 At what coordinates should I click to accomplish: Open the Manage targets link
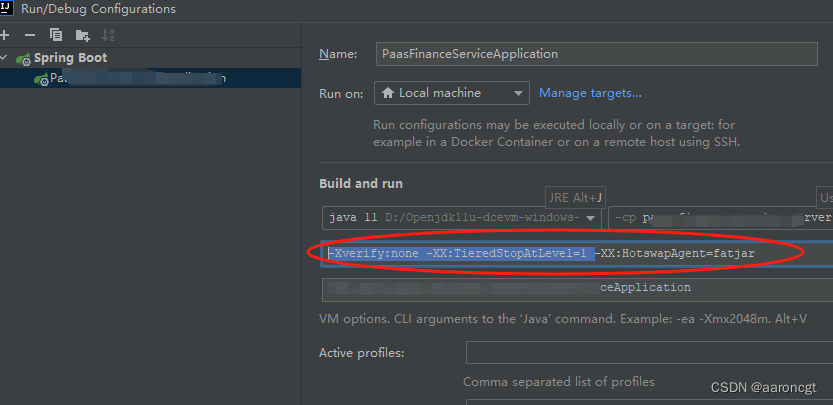(x=590, y=93)
